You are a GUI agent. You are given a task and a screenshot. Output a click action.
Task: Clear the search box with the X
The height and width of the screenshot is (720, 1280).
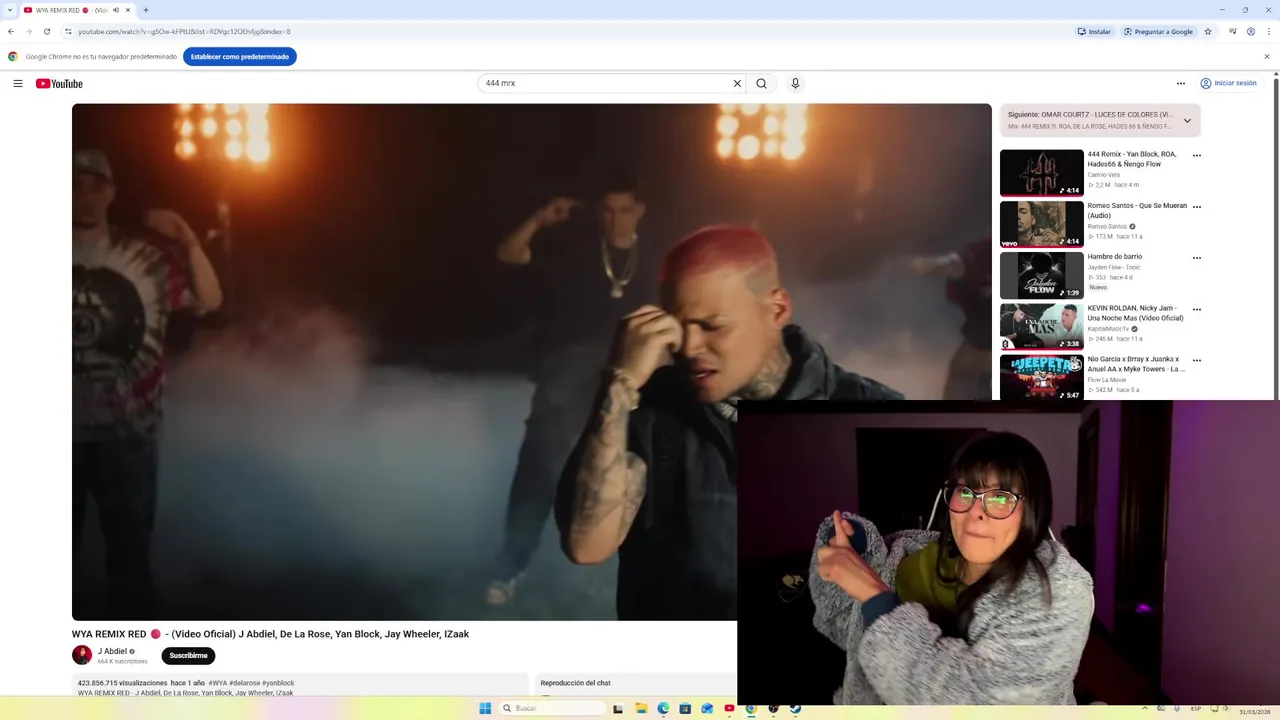click(737, 84)
